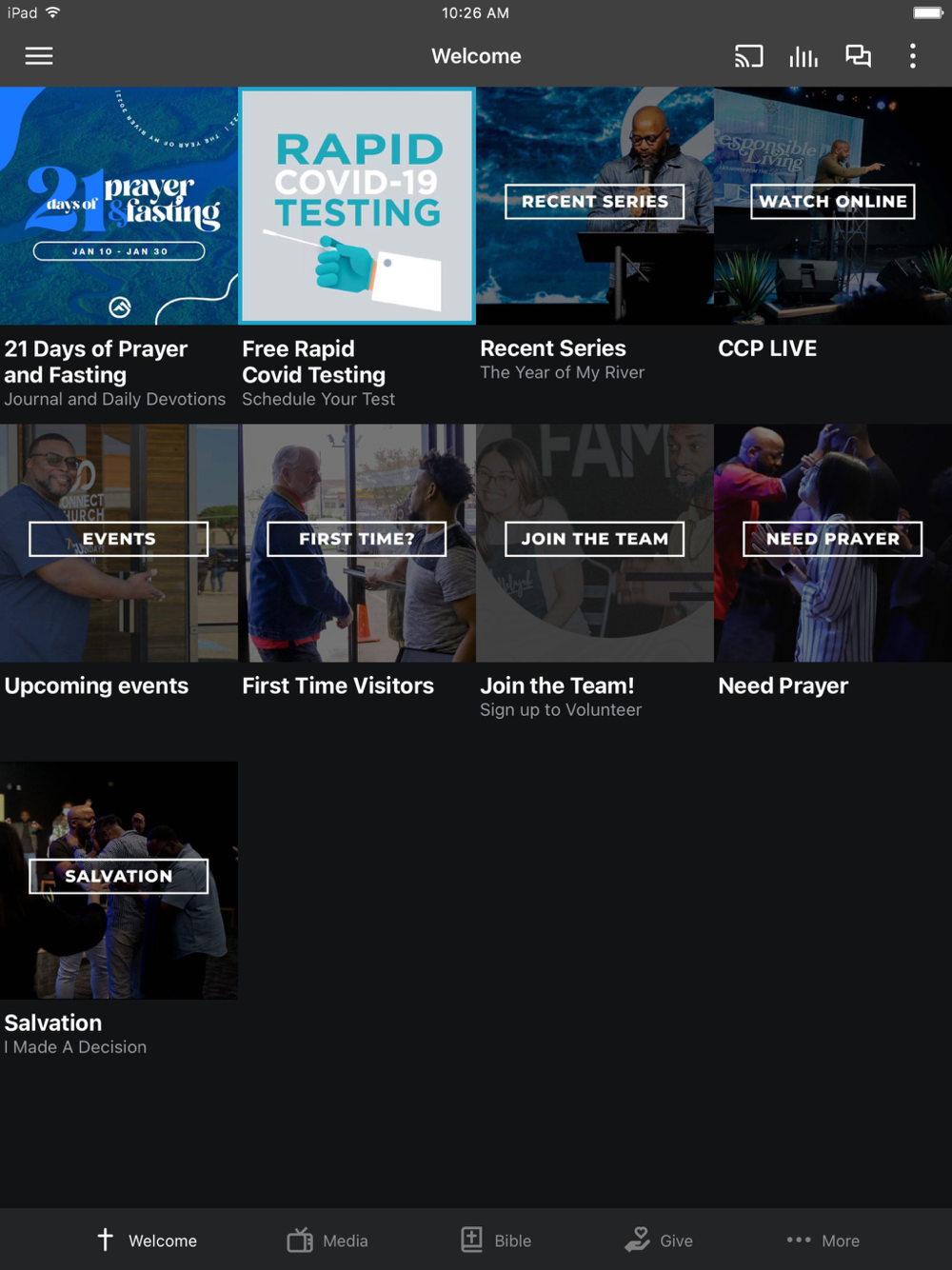Open the Rapid Covid-19 Testing thumbnail
The width and height of the screenshot is (952, 1270).
point(357,206)
